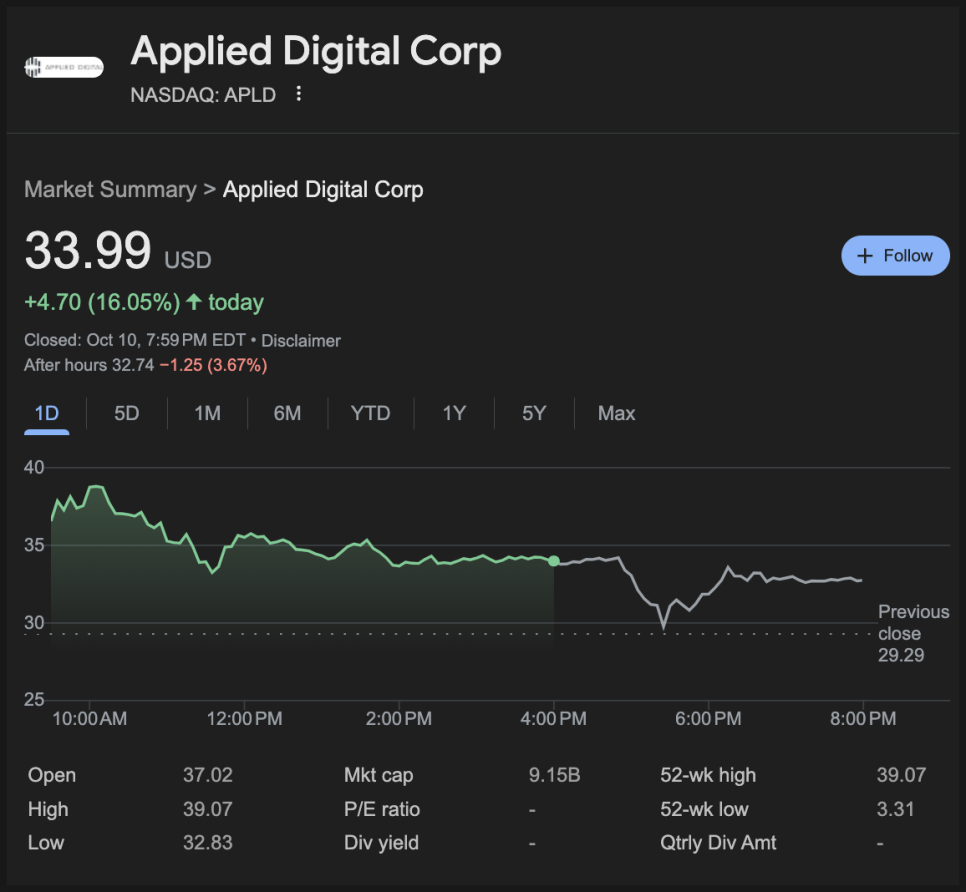Switch to the 1M chart range
The height and width of the screenshot is (892, 966).
207,414
